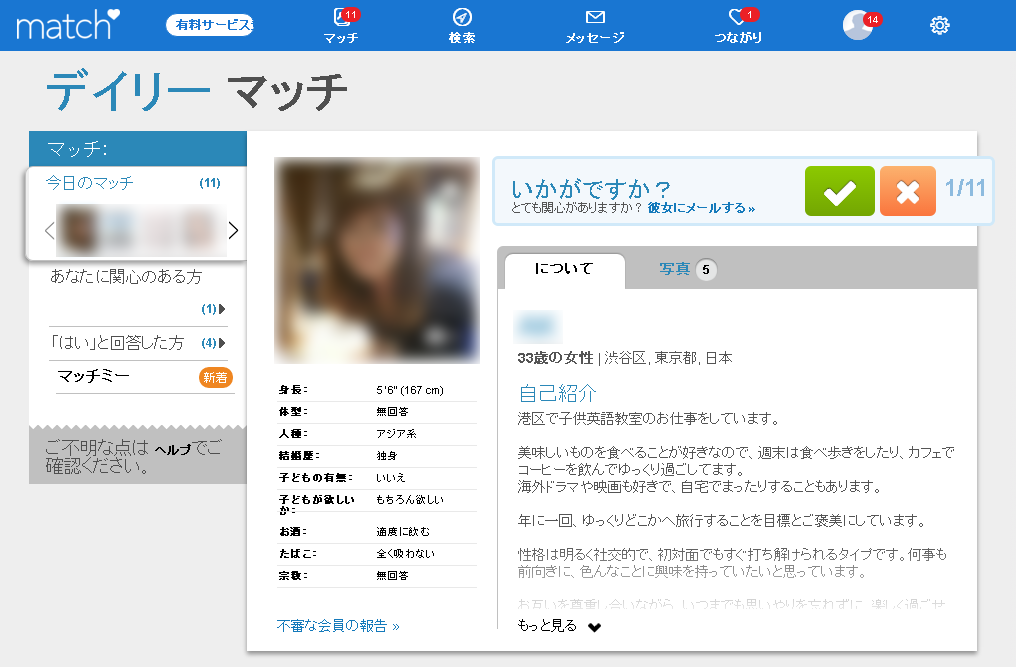Screen dimensions: 1016x667
Task: Select マッチミー with the 新着 badge
Action: [94, 376]
